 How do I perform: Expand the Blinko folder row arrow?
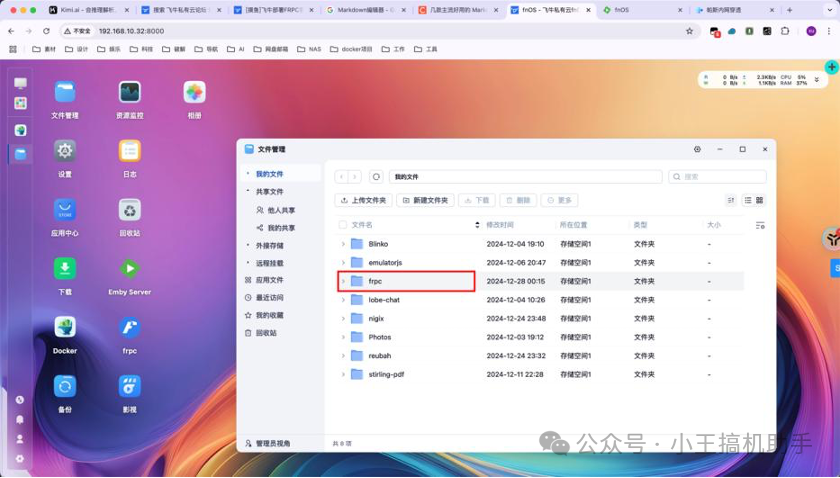pos(343,244)
